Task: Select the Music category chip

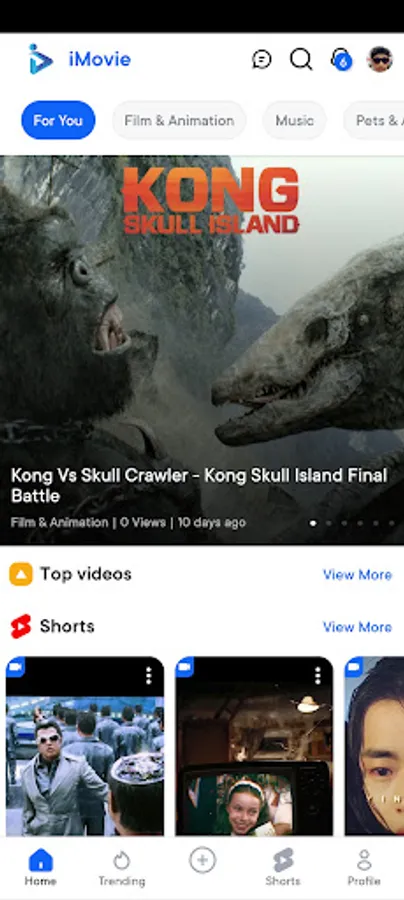Action: [x=294, y=120]
